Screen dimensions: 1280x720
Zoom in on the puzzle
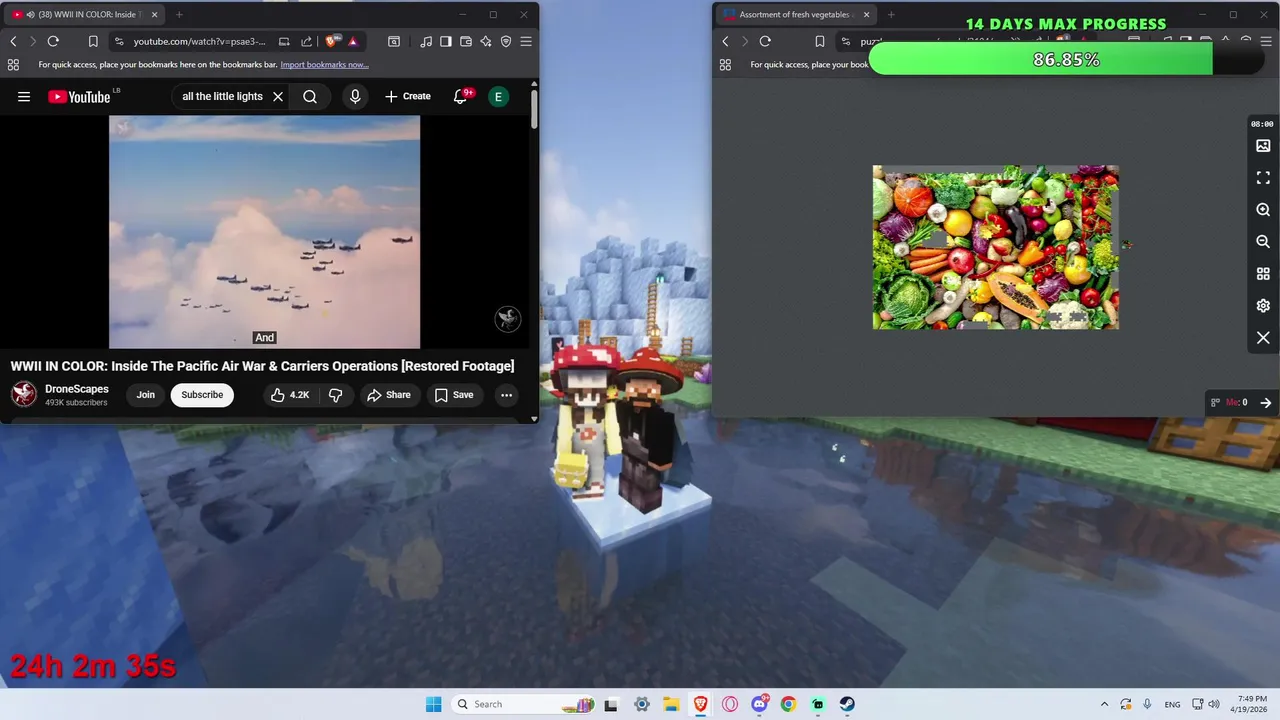coord(1263,210)
